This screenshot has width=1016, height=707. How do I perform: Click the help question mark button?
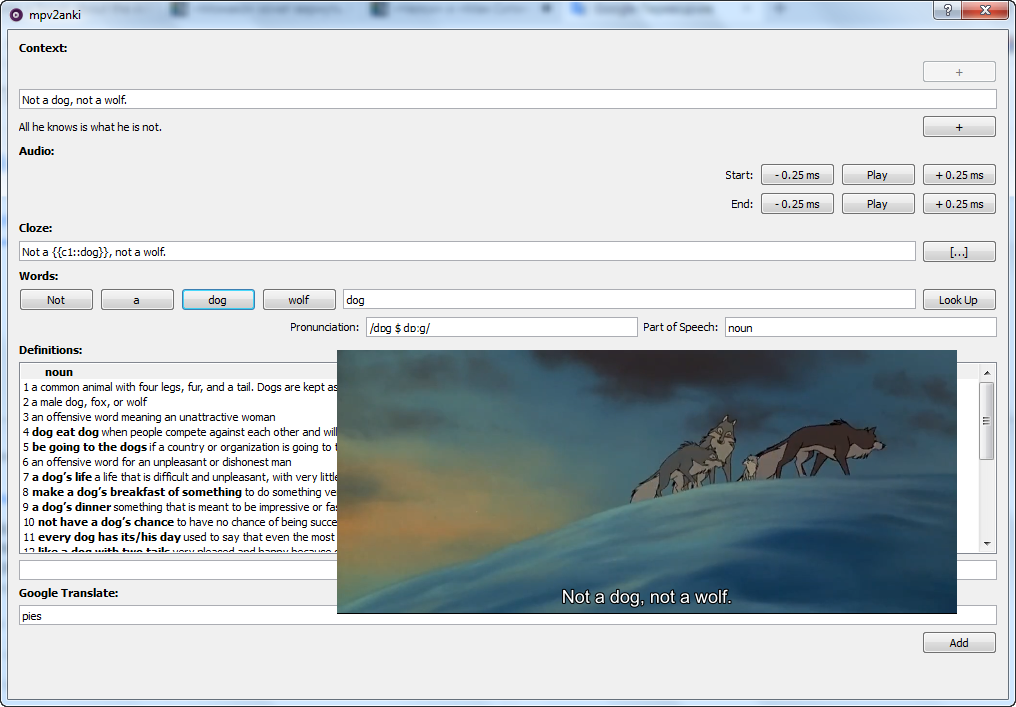[x=946, y=11]
